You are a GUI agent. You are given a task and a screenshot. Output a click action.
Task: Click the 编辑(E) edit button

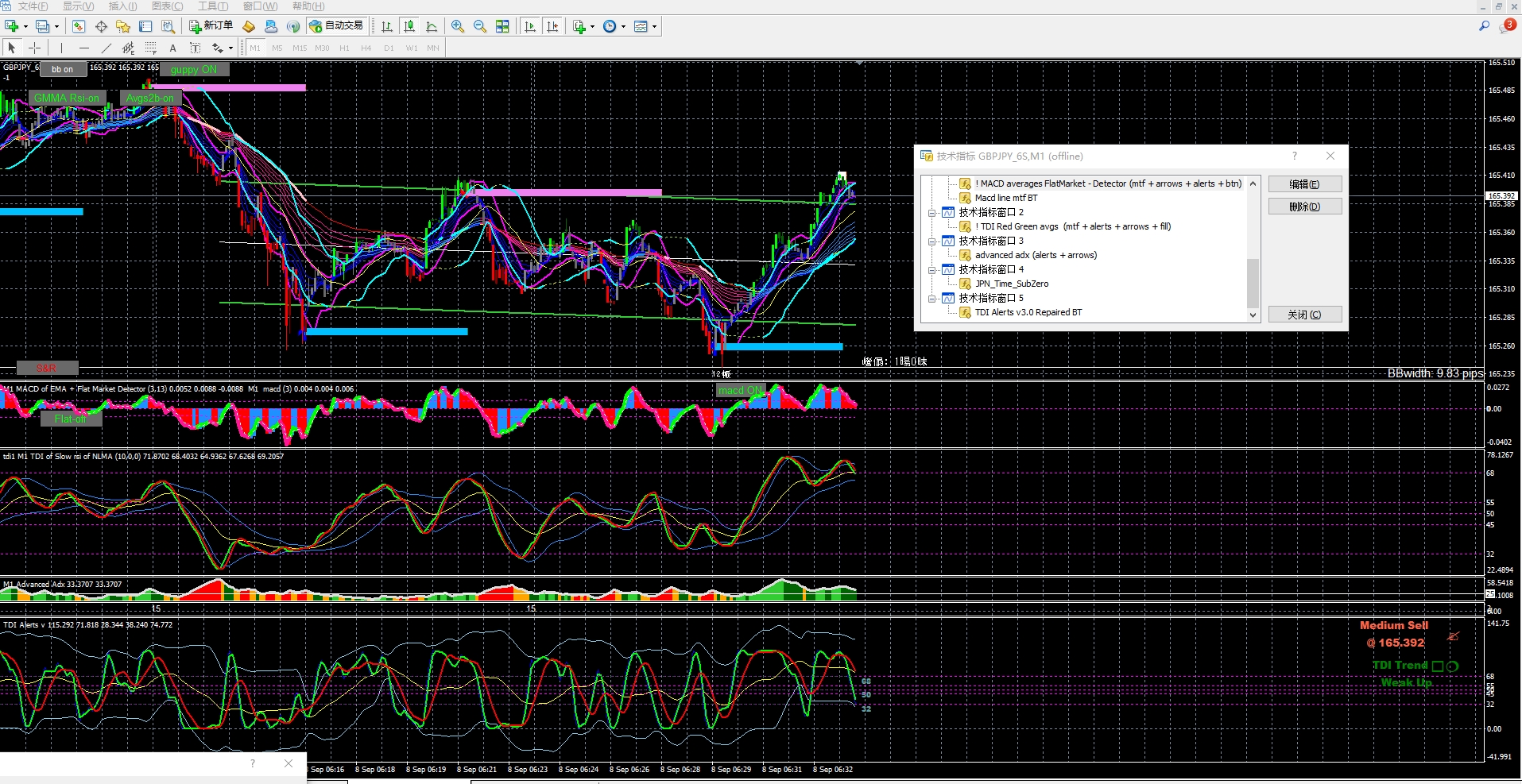(x=1304, y=184)
